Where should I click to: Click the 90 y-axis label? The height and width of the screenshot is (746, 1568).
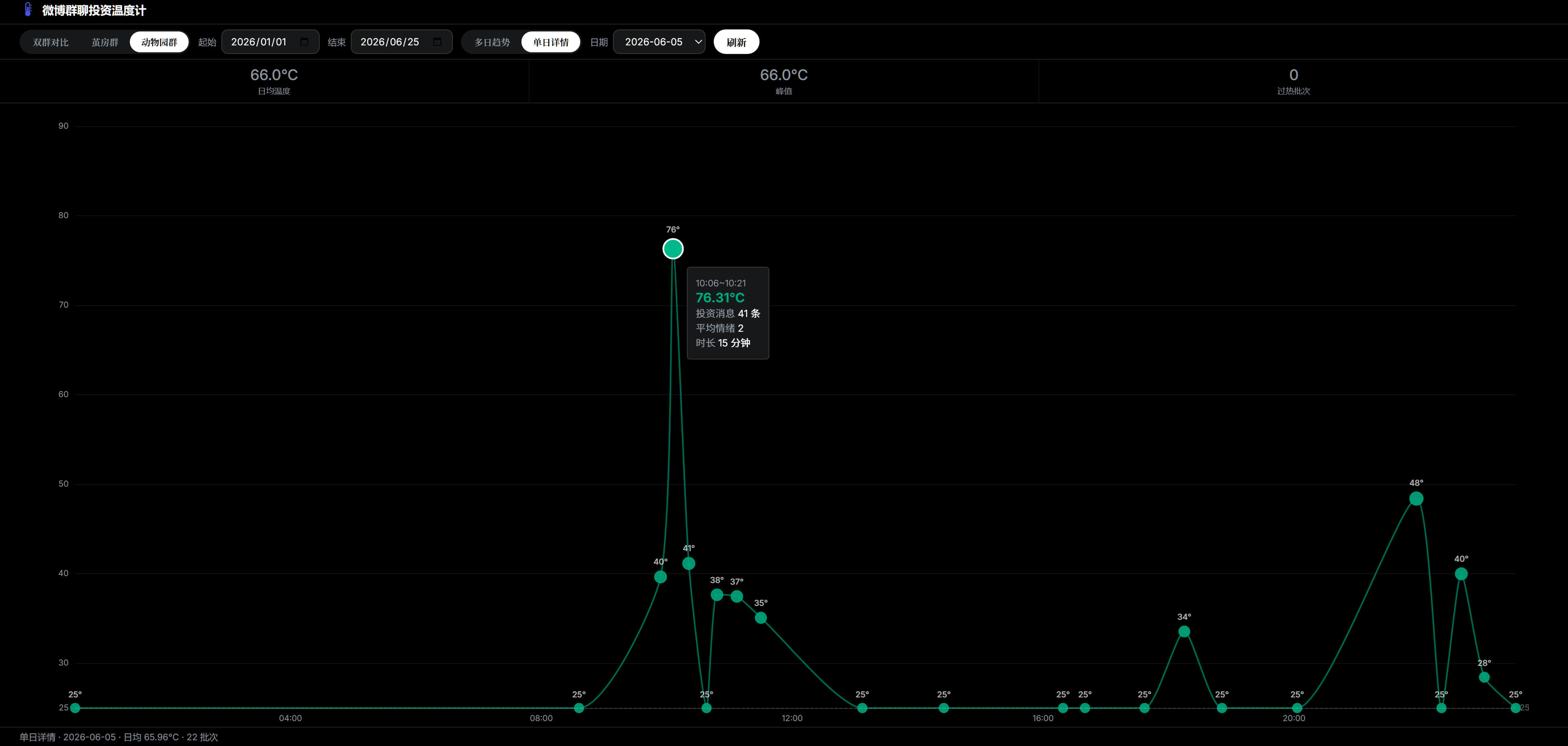tap(63, 126)
